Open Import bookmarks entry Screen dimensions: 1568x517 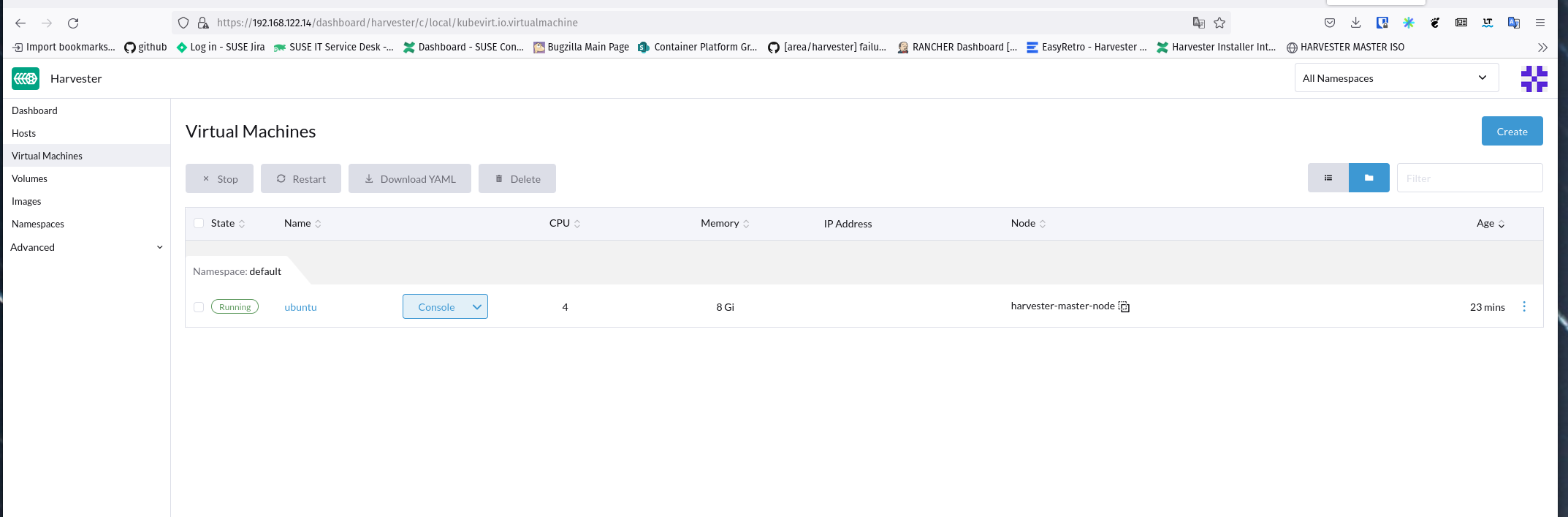(x=64, y=47)
